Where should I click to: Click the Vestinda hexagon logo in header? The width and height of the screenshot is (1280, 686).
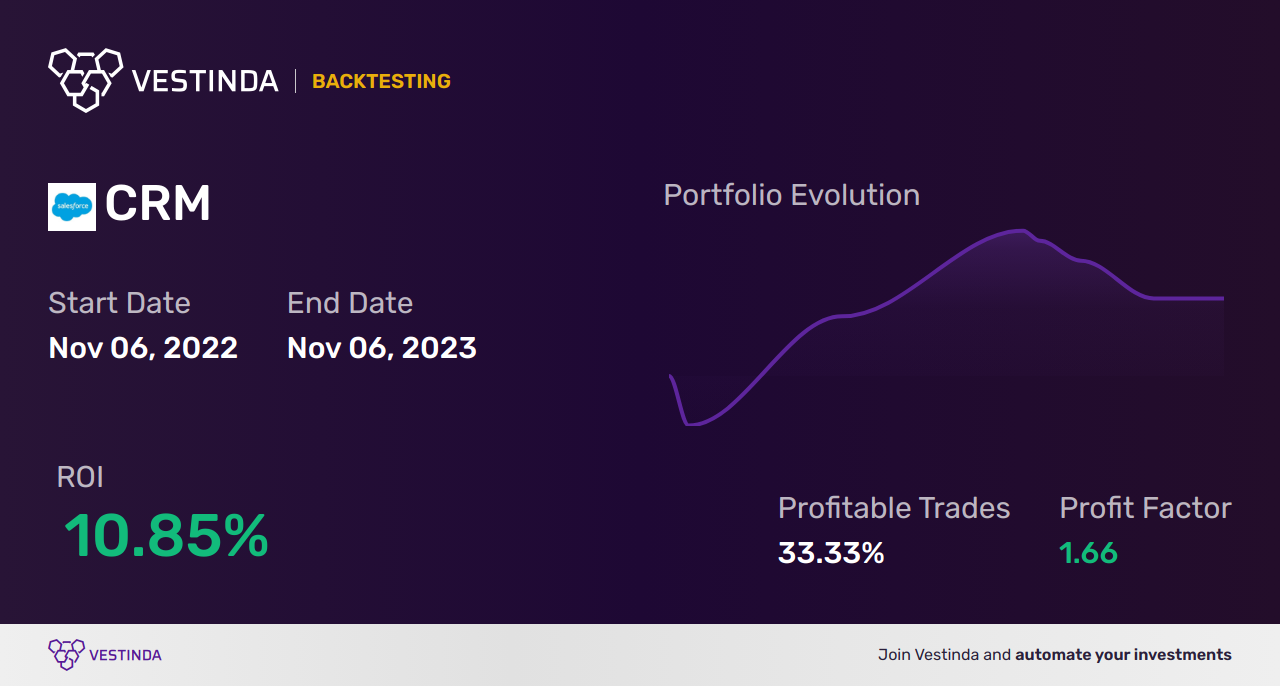coord(85,78)
